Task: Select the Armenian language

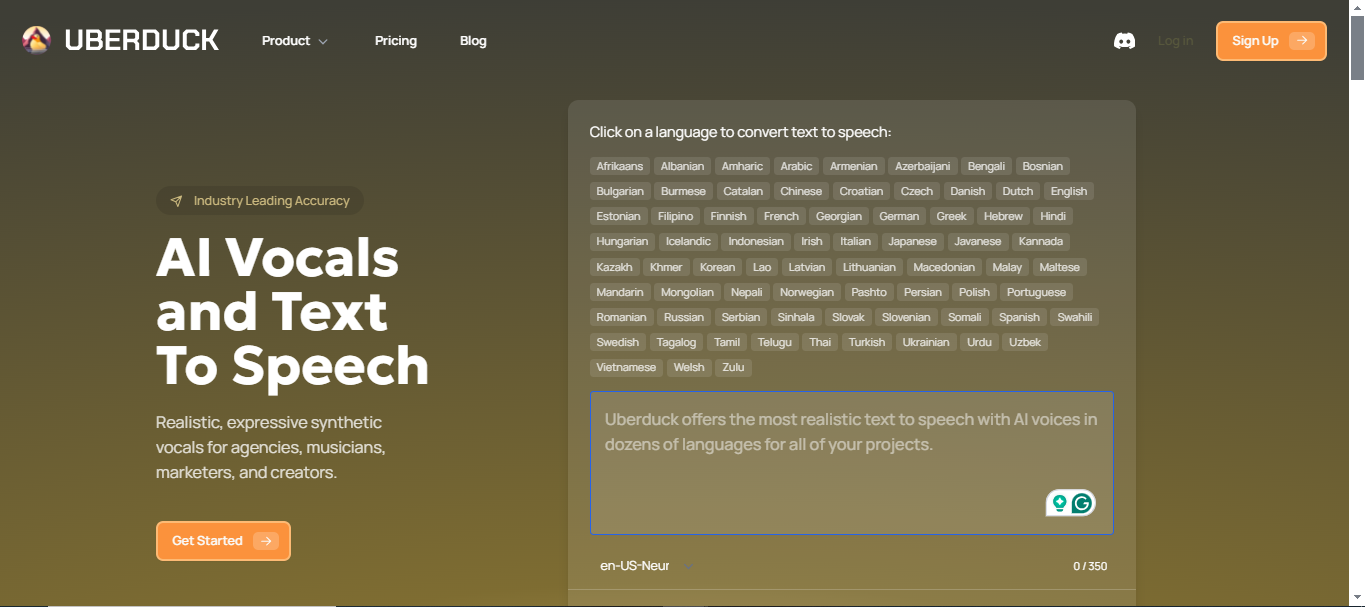Action: point(853,166)
